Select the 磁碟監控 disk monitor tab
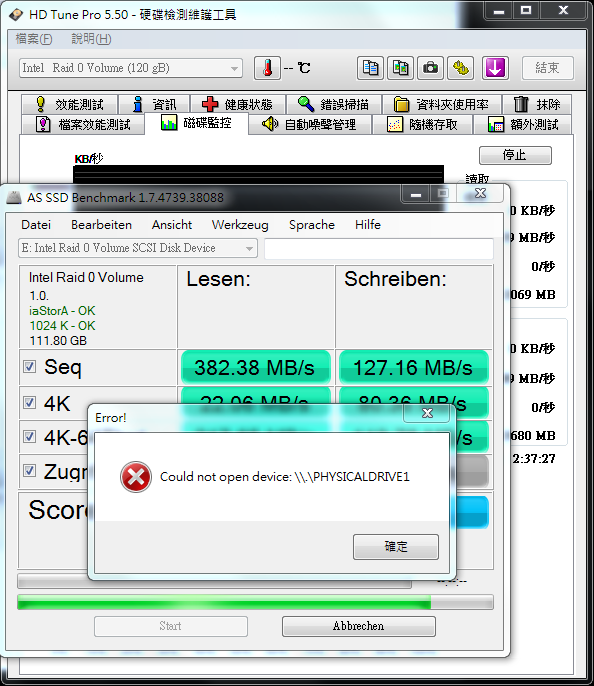Viewport: 594px width, 686px height. [196, 123]
